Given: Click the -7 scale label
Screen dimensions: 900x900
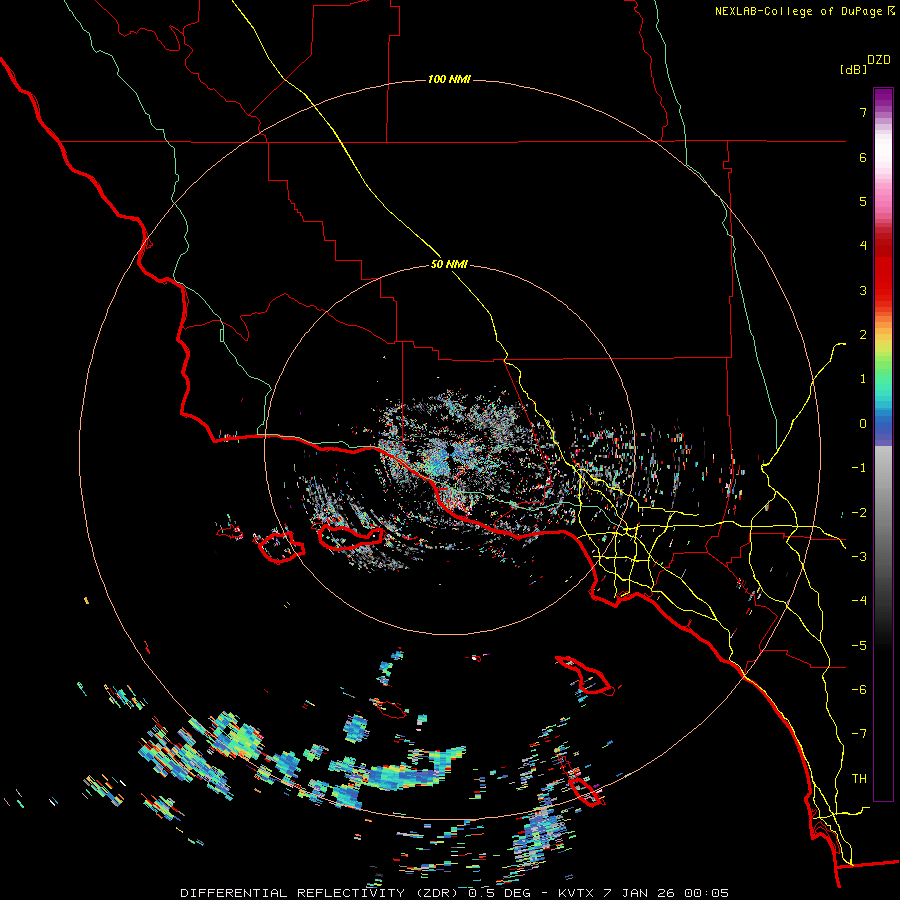Looking at the screenshot, I should pos(859,734).
